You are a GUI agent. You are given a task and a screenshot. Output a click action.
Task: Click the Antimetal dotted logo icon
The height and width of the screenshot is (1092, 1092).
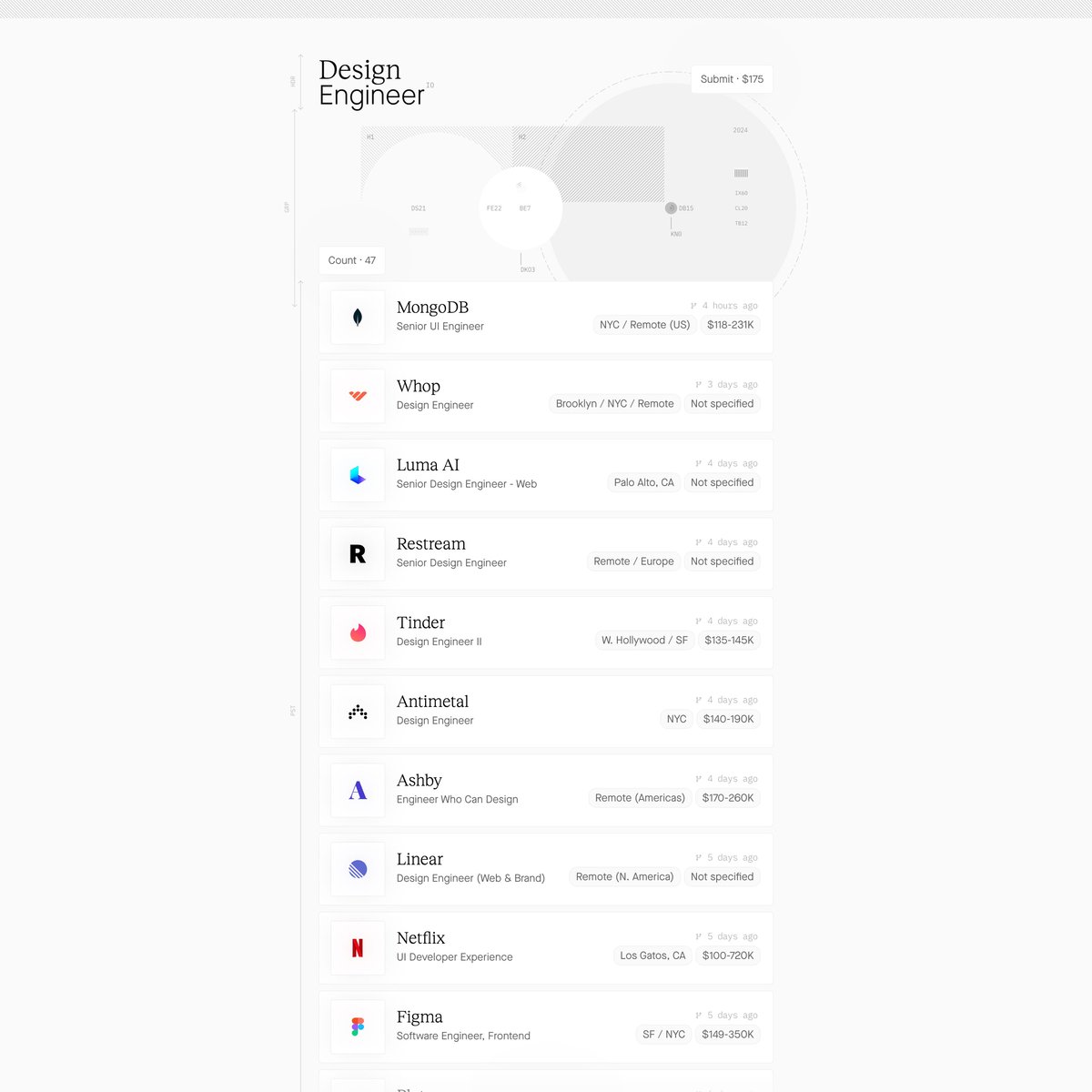point(358,712)
